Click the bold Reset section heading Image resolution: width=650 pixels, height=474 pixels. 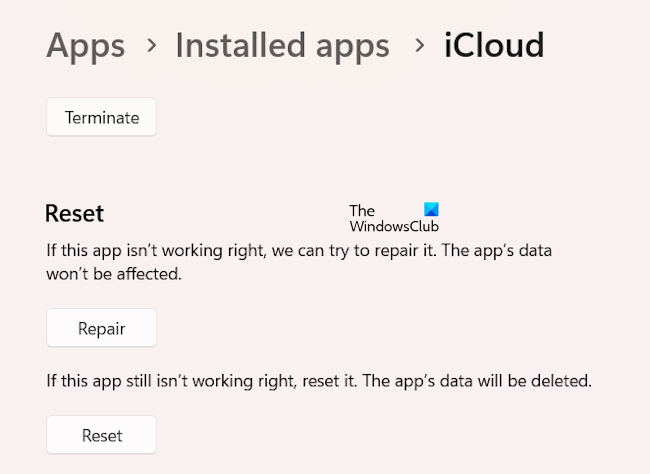(75, 213)
